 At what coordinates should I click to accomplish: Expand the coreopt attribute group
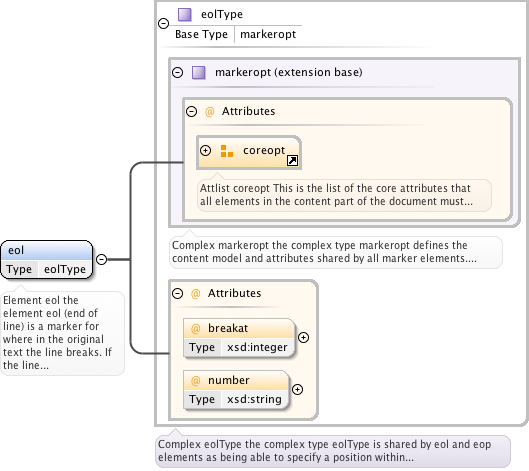click(x=205, y=150)
